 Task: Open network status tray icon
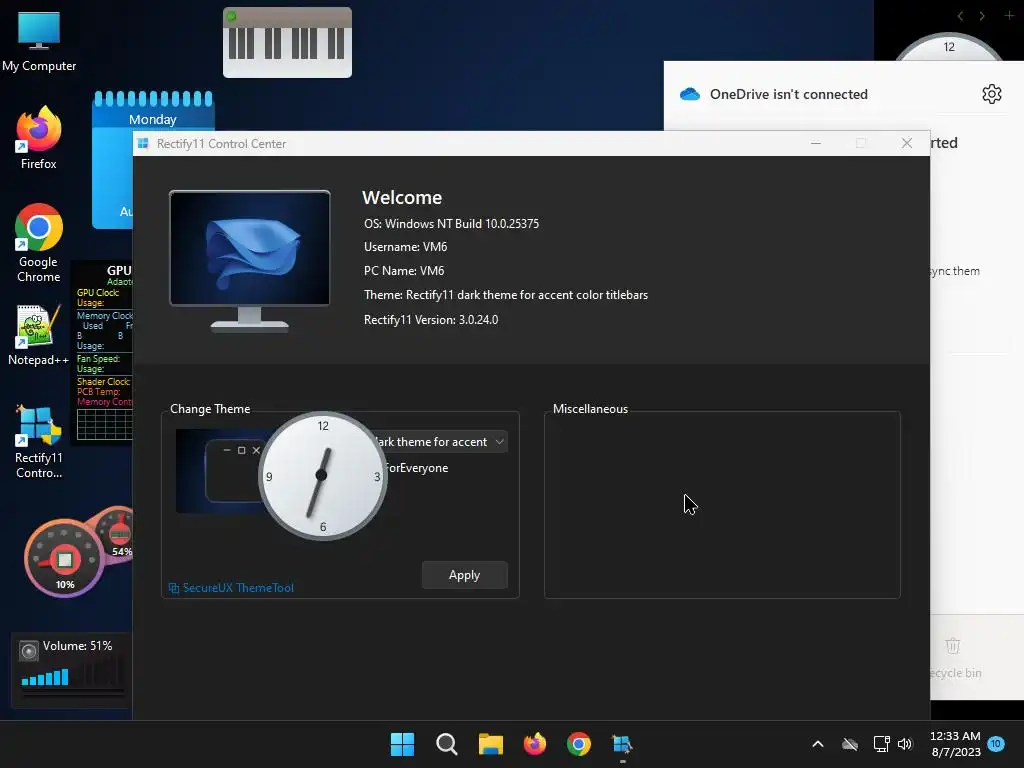point(881,744)
